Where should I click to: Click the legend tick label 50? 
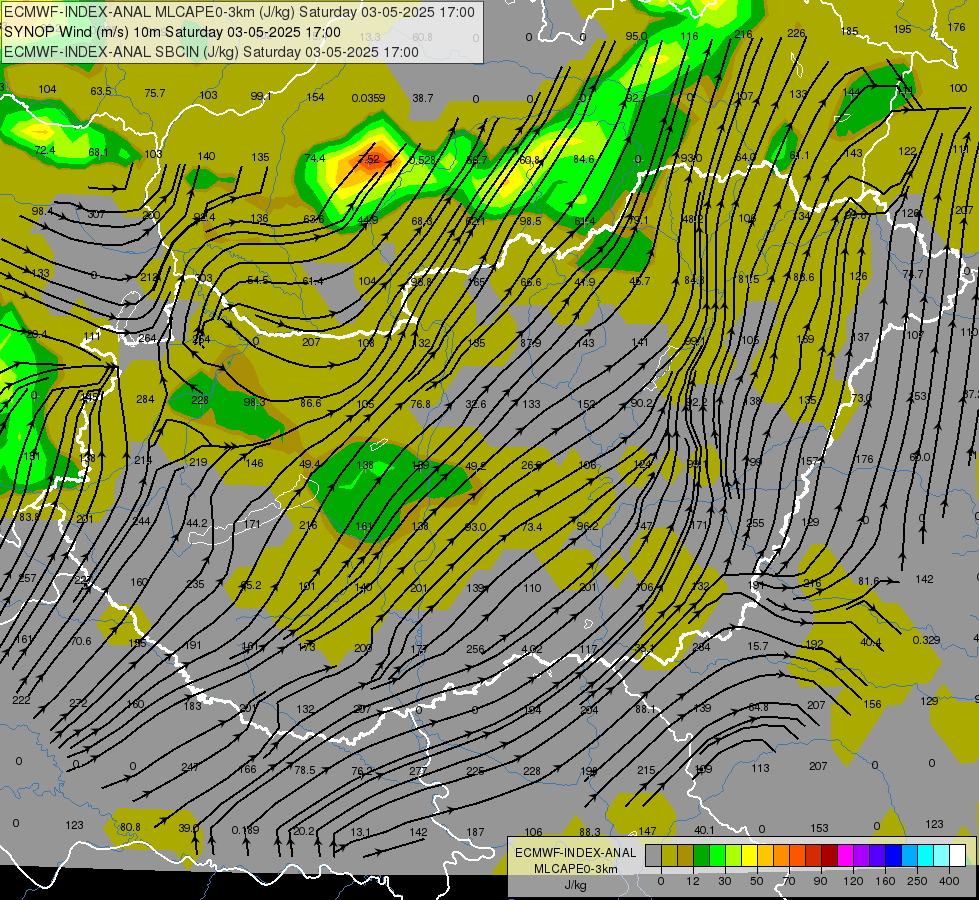tap(756, 881)
